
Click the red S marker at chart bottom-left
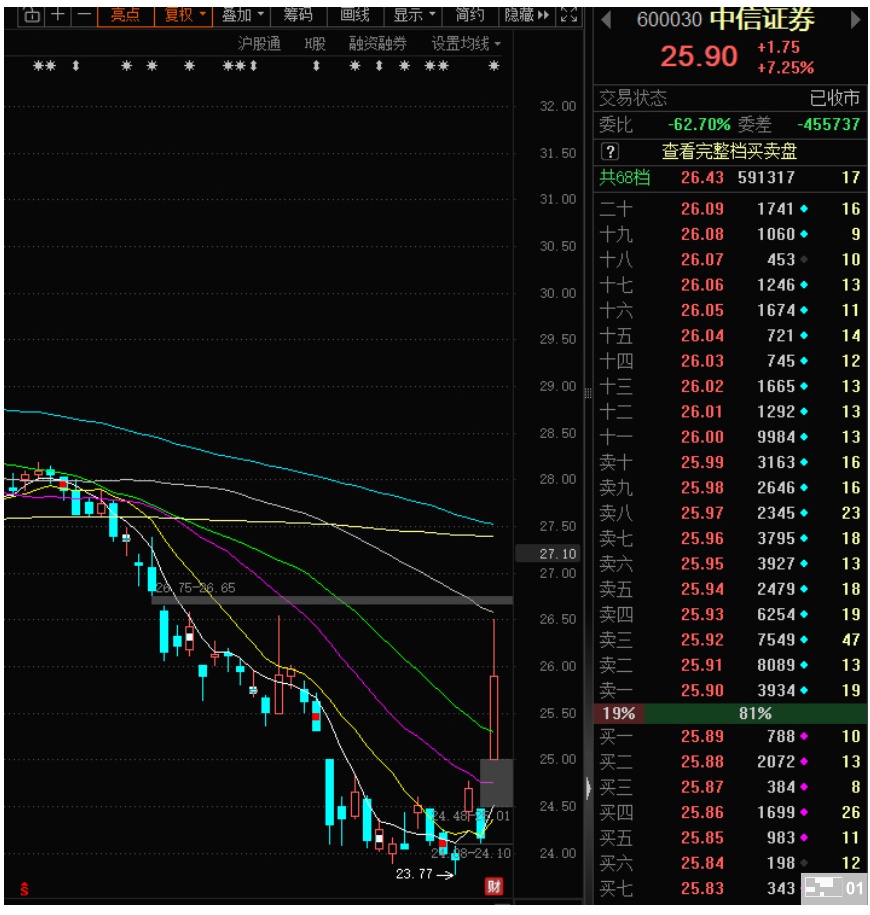click(x=24, y=888)
